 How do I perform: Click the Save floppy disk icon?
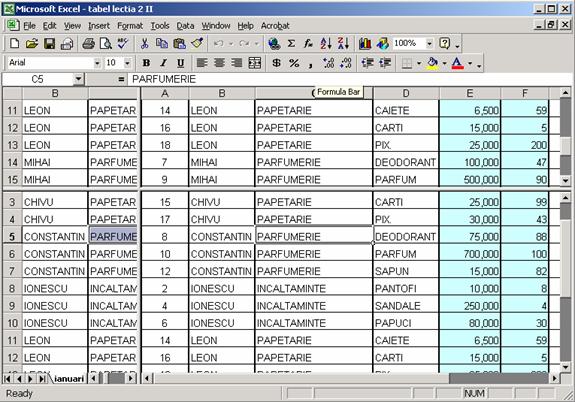pyautogui.click(x=50, y=44)
